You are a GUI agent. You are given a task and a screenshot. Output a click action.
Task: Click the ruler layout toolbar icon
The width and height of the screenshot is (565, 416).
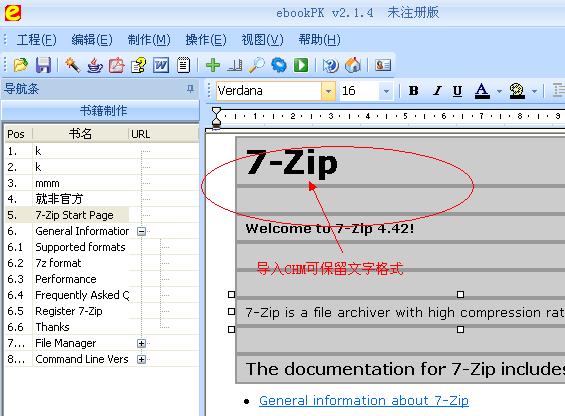235,65
